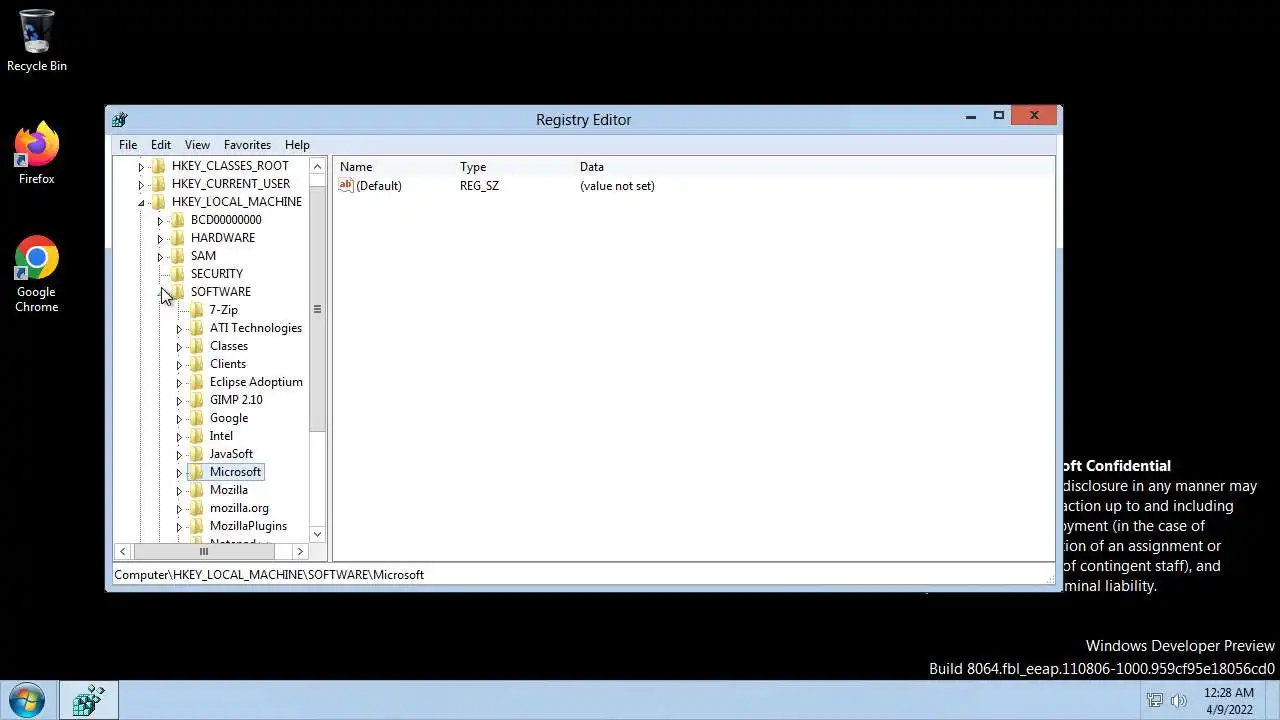Select the MozillaPlugins key label

(248, 526)
